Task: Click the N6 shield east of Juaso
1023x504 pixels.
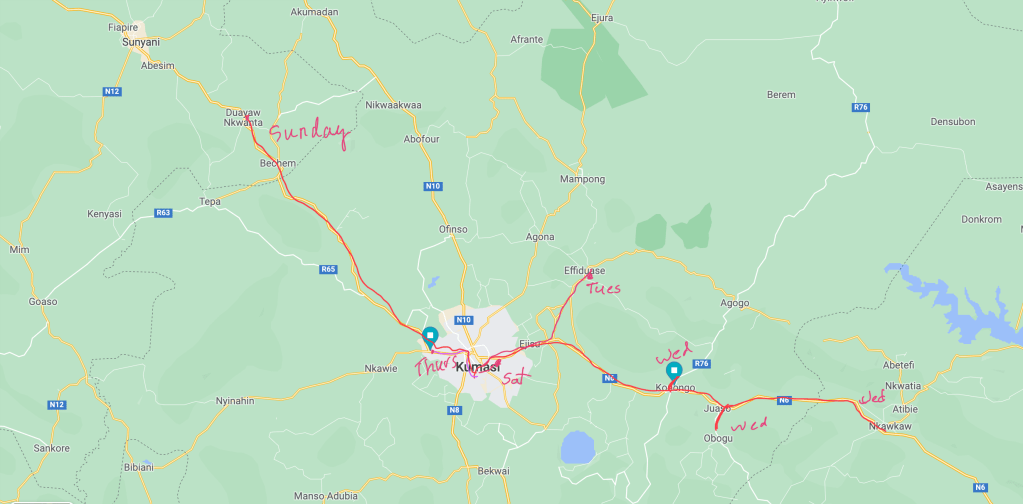Action: pos(784,400)
